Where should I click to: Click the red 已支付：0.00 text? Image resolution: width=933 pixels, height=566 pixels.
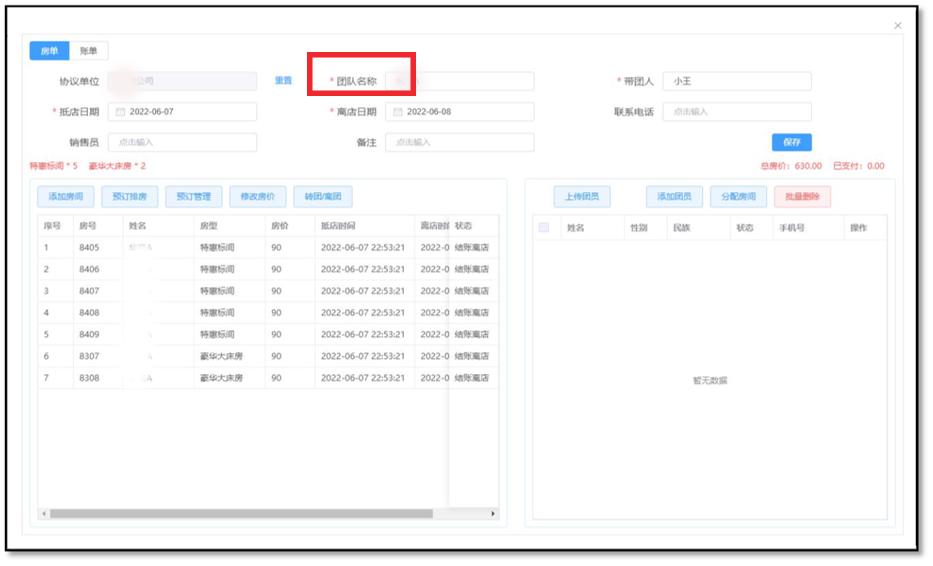(859, 166)
